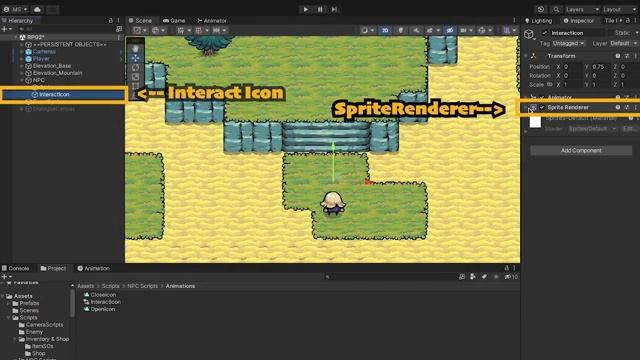Open the Hierarchy tab

pyautogui.click(x=18, y=20)
